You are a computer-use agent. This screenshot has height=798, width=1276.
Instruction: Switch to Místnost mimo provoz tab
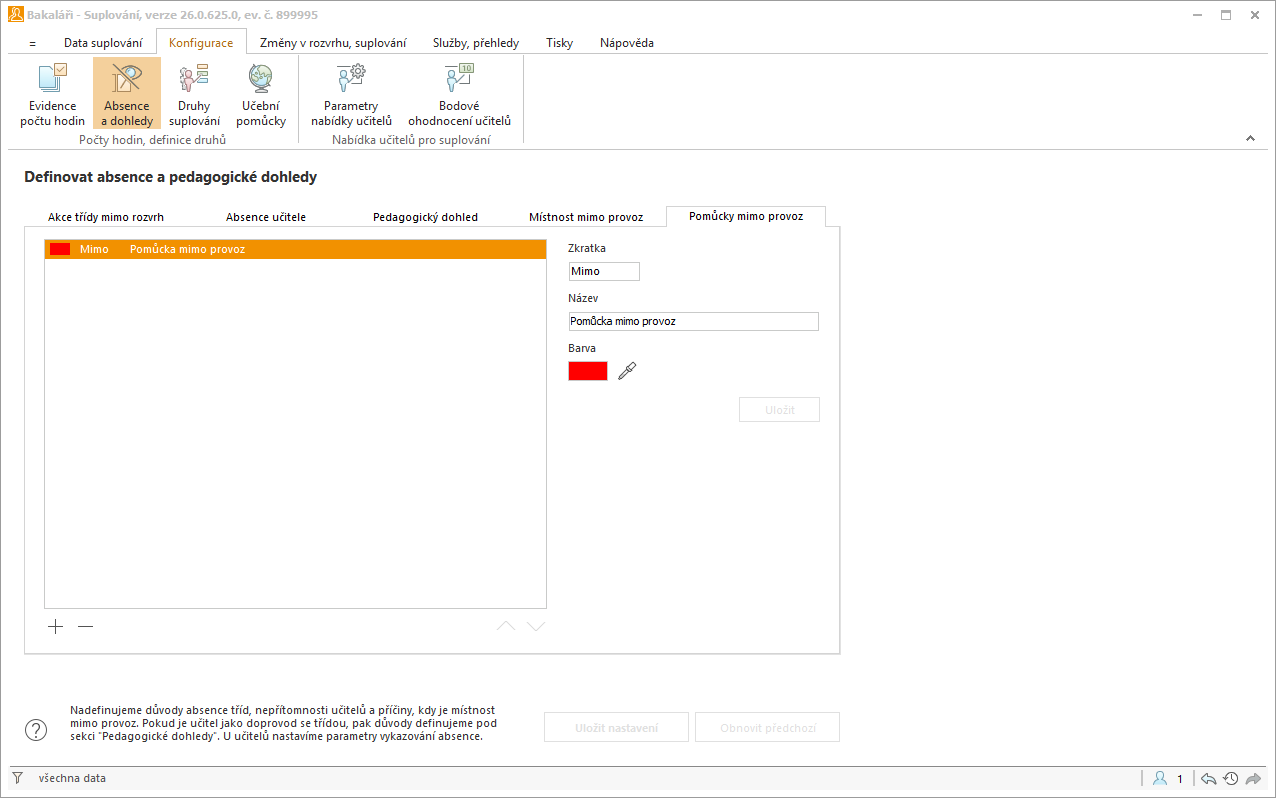pyautogui.click(x=586, y=217)
